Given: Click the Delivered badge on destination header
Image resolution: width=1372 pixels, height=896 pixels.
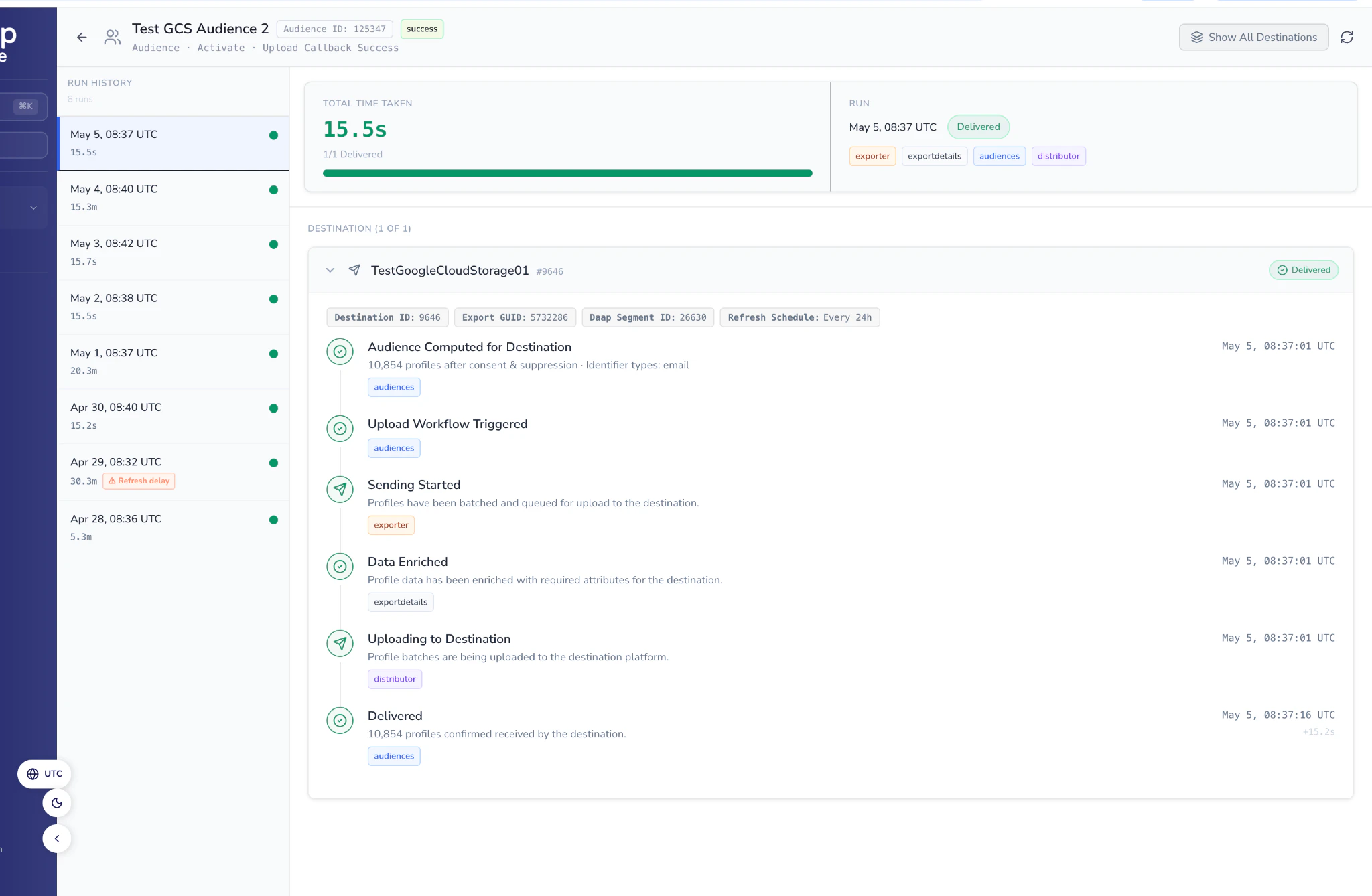Looking at the screenshot, I should tap(1304, 270).
